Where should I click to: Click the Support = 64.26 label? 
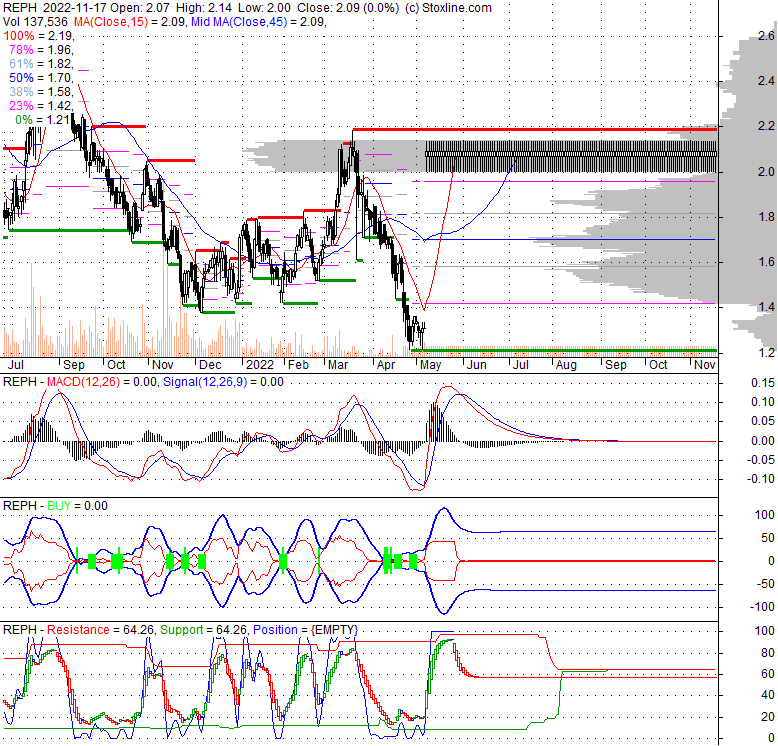[x=203, y=630]
